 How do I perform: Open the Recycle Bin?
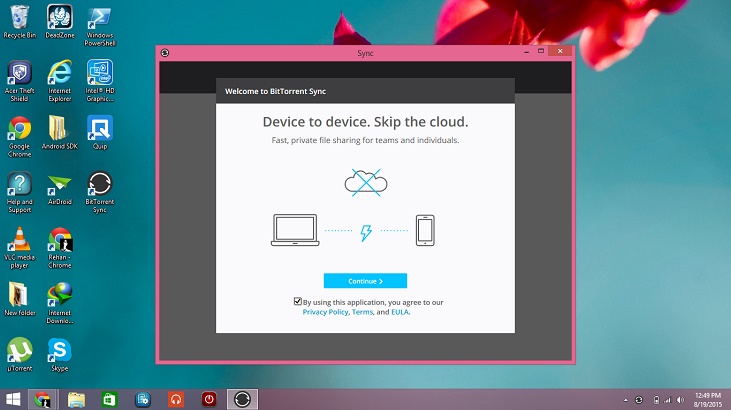click(19, 20)
